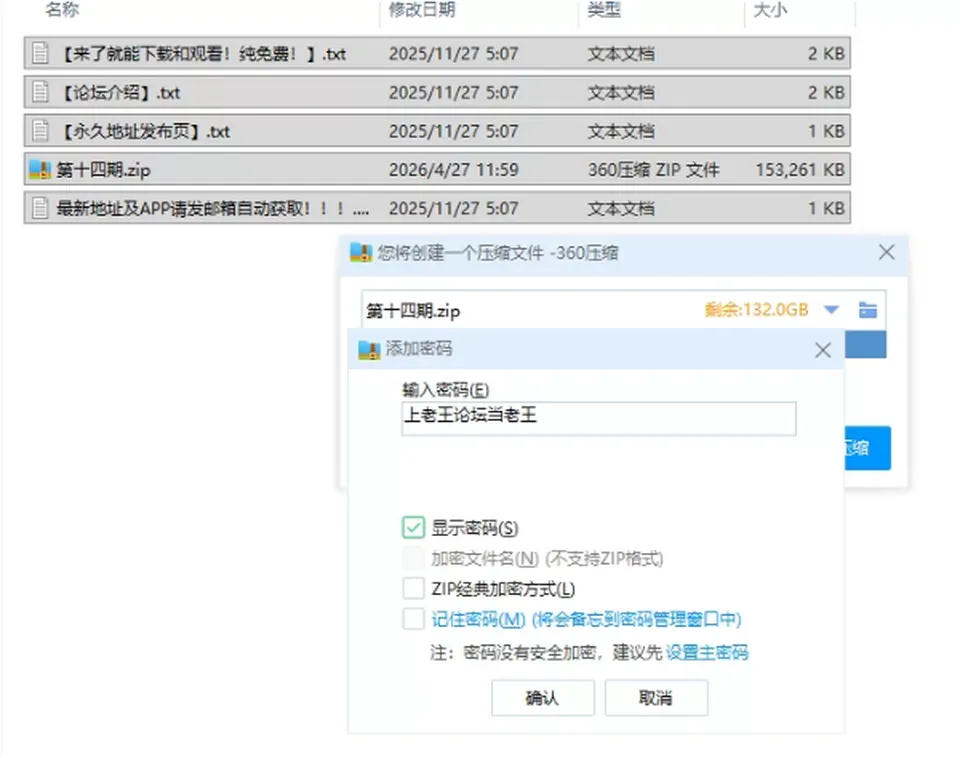
Task: Tick the 记住密码(M) checkbox
Action: click(x=413, y=619)
